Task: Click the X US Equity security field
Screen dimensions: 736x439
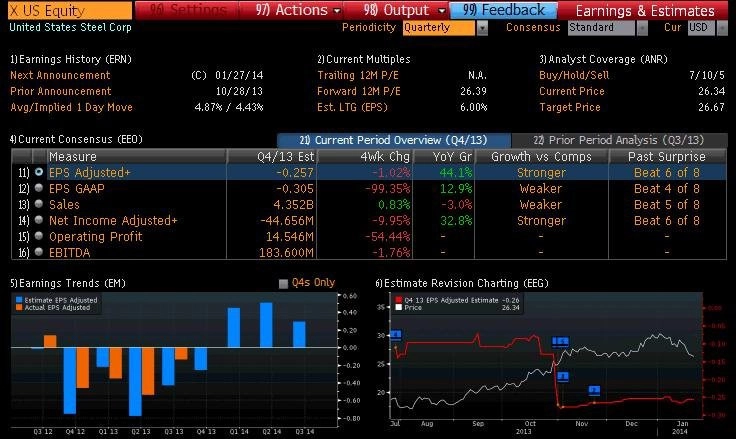Action: [x=70, y=10]
